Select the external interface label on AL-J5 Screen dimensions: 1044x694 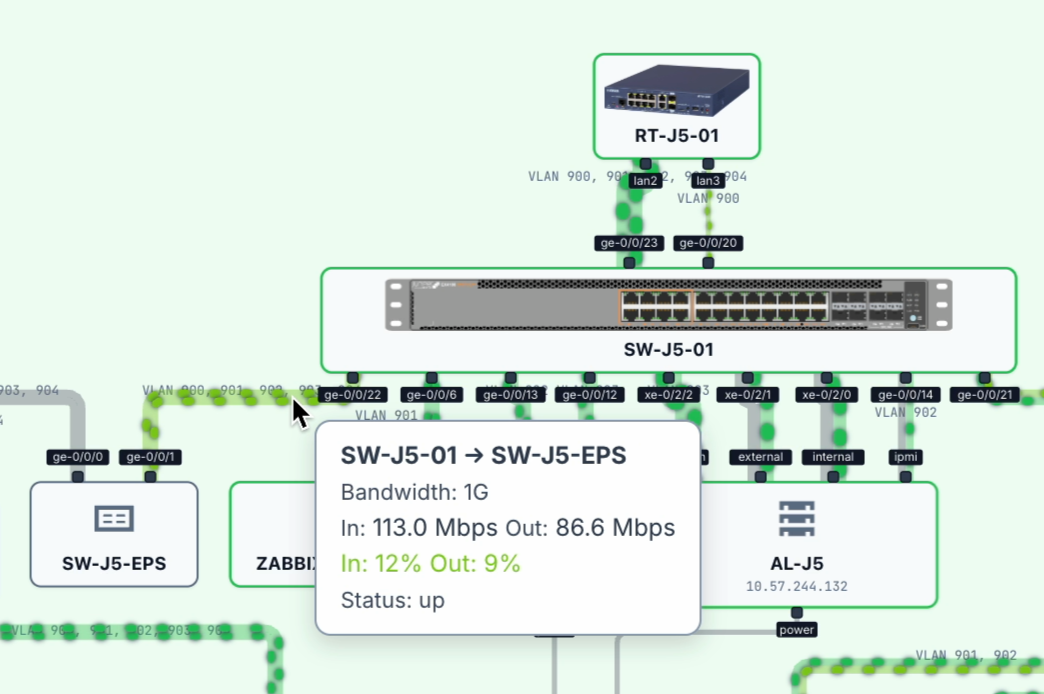pos(759,457)
